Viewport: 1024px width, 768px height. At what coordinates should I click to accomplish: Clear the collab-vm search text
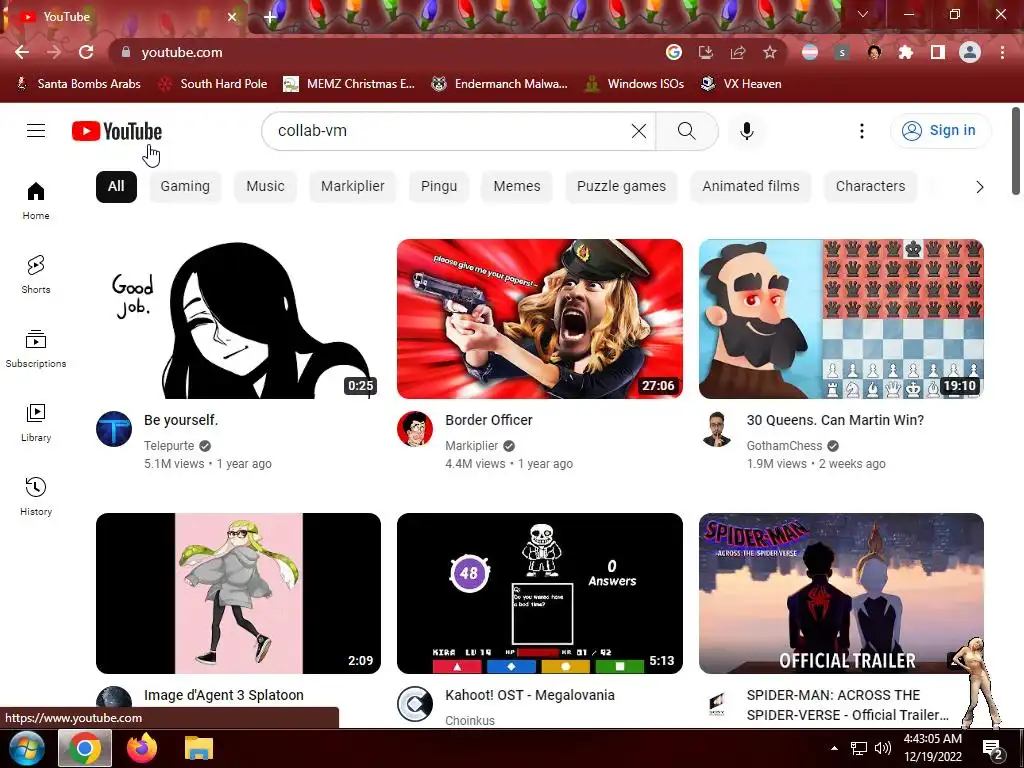(639, 131)
